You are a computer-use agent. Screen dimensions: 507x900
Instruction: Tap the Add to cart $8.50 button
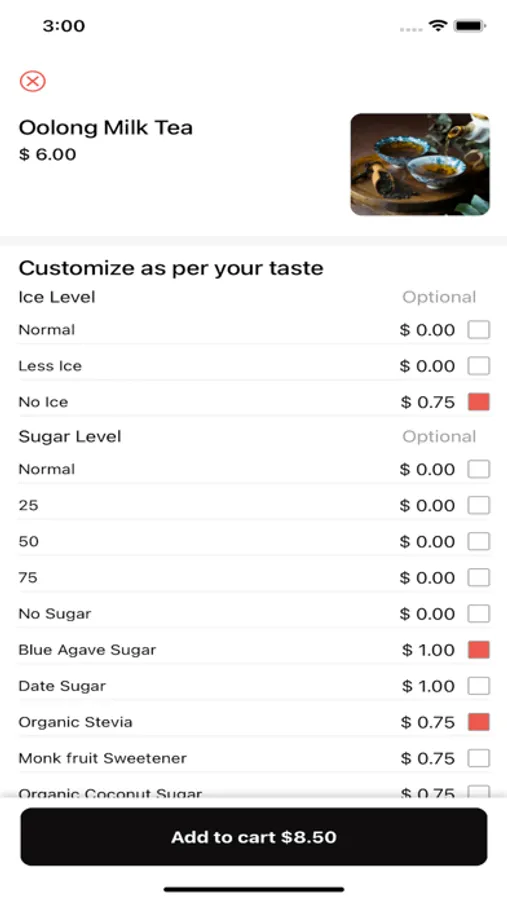254,837
